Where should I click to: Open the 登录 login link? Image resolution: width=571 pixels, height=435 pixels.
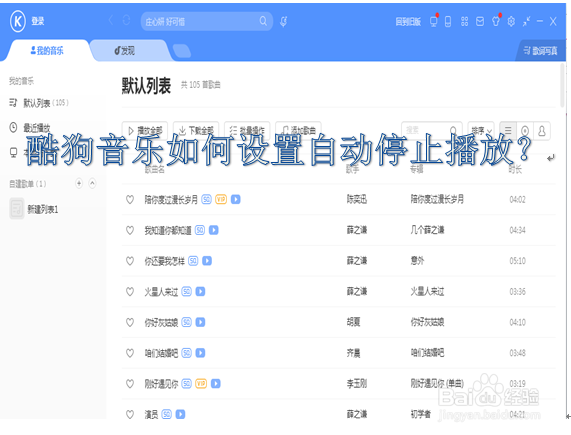point(38,21)
